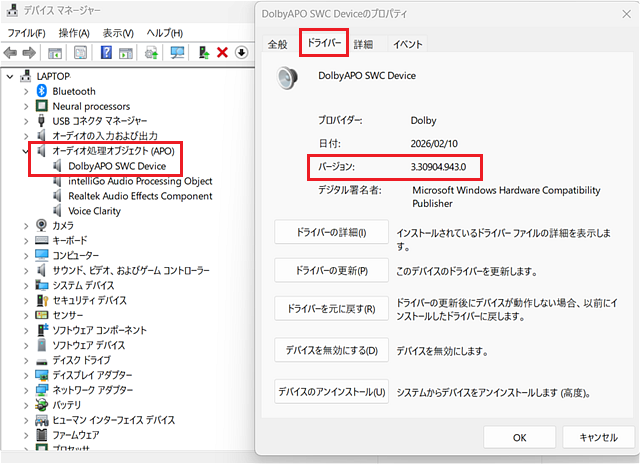Click the ヒューマン インターフェイス デバイス icon
This screenshot has width=640, height=464.
tap(42, 420)
